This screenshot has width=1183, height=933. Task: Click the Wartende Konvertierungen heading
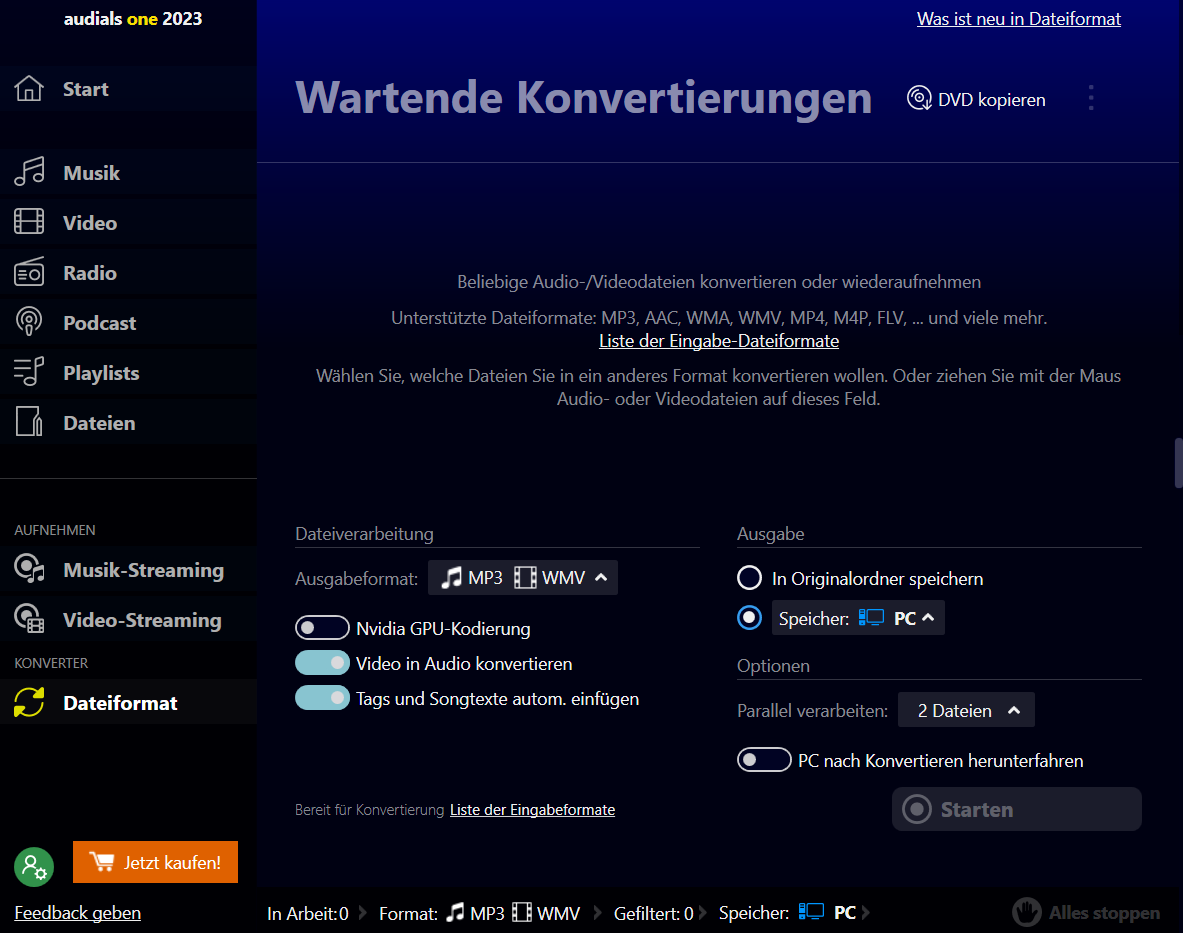(583, 97)
